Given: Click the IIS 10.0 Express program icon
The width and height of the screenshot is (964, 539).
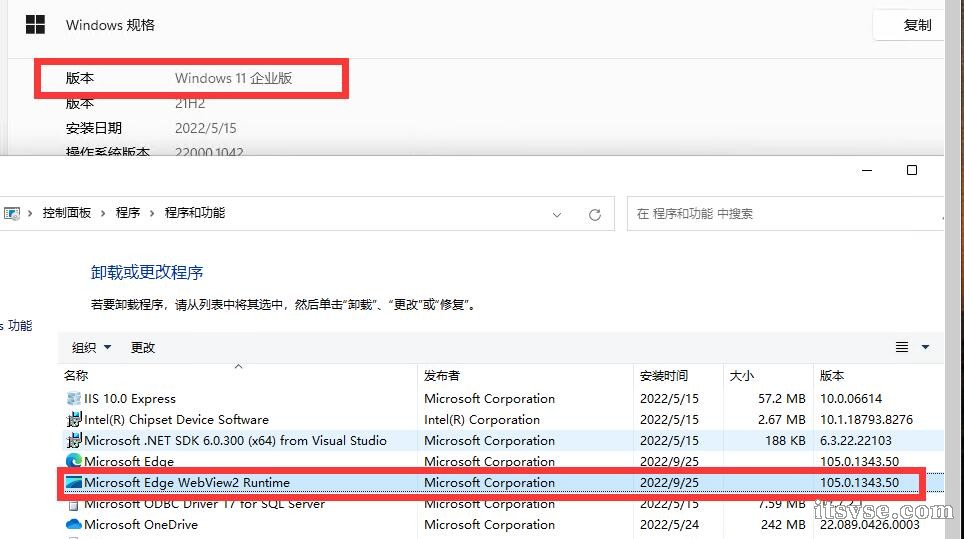Looking at the screenshot, I should [x=74, y=399].
